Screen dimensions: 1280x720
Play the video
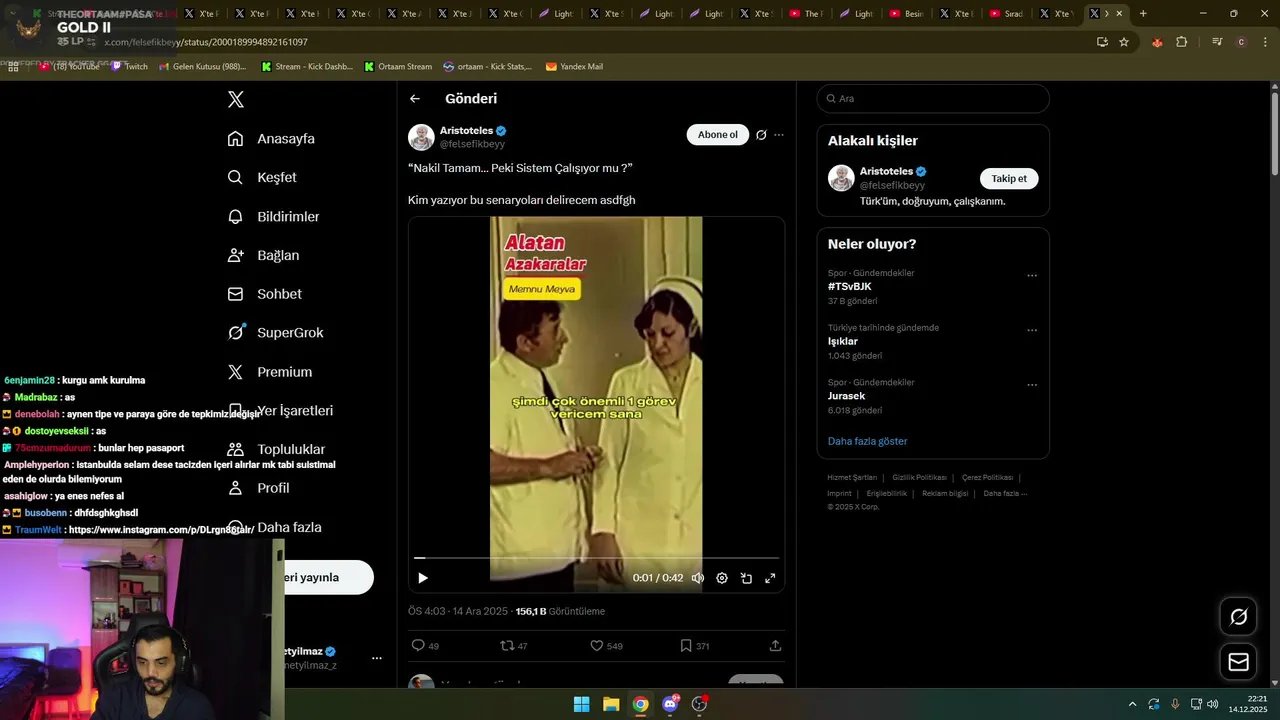pyautogui.click(x=423, y=578)
